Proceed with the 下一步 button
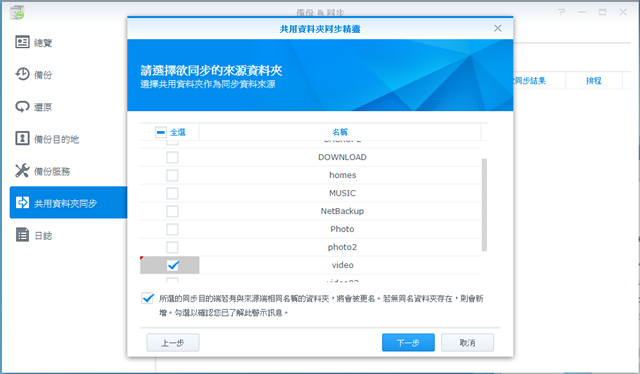Screen dimensions: 640x374 coord(408,343)
